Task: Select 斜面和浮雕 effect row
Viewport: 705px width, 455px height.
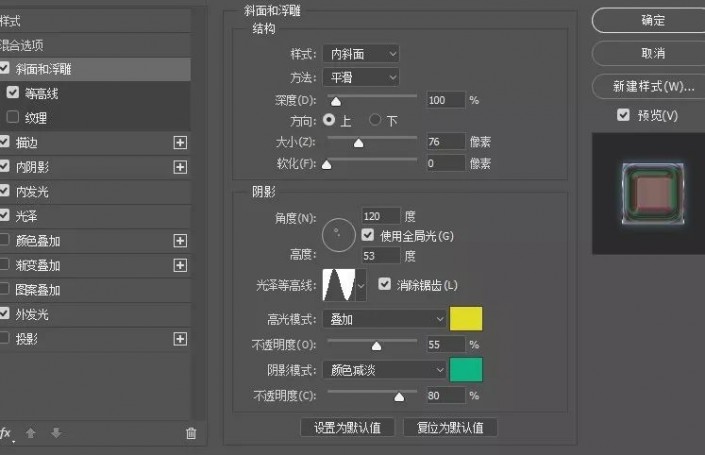Action: click(x=95, y=69)
